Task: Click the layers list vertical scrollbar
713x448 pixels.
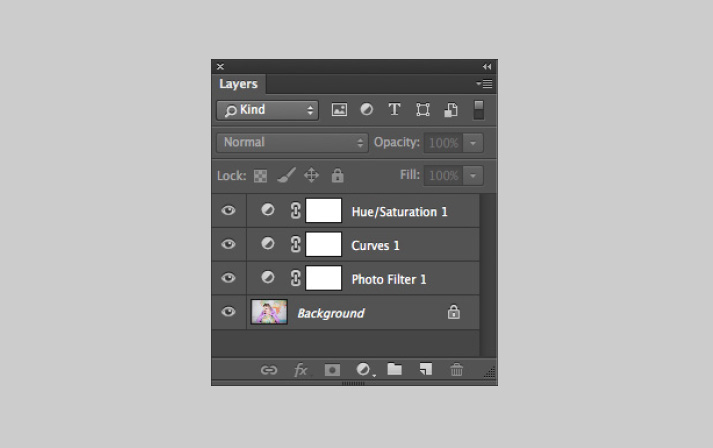Action: coord(488,275)
